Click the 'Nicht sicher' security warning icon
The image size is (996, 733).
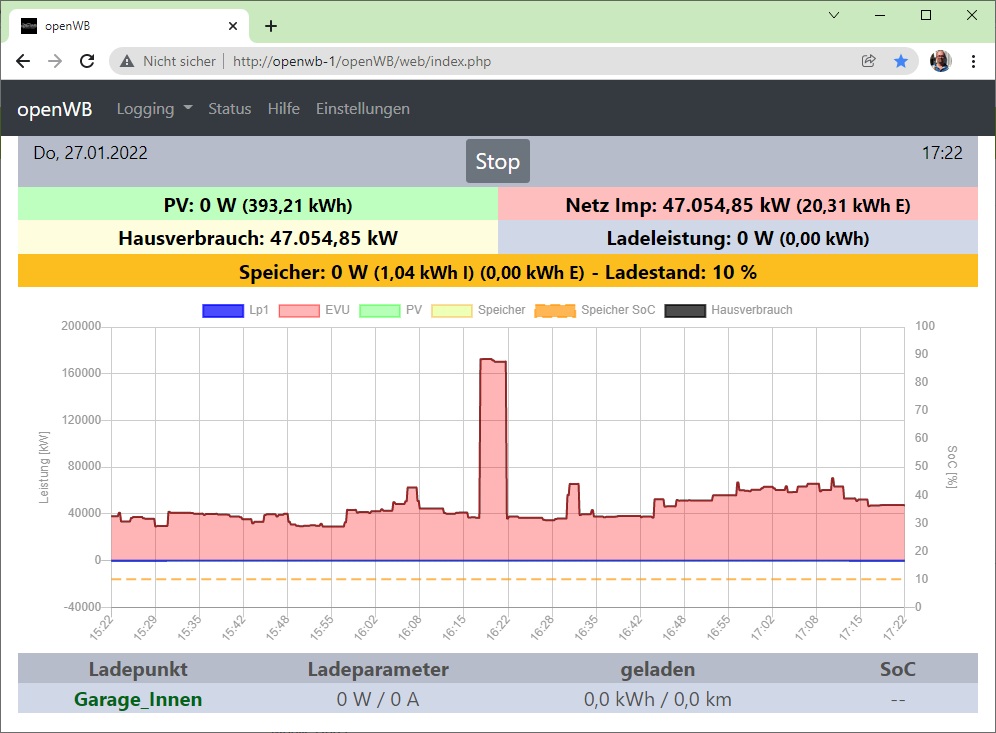(x=127, y=61)
